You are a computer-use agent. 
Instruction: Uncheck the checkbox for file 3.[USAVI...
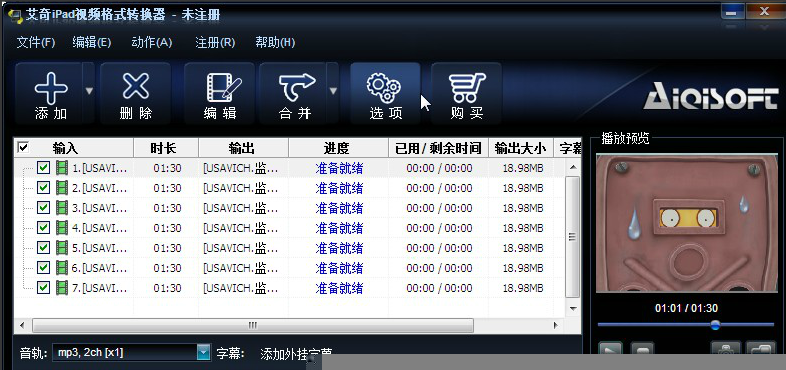44,208
